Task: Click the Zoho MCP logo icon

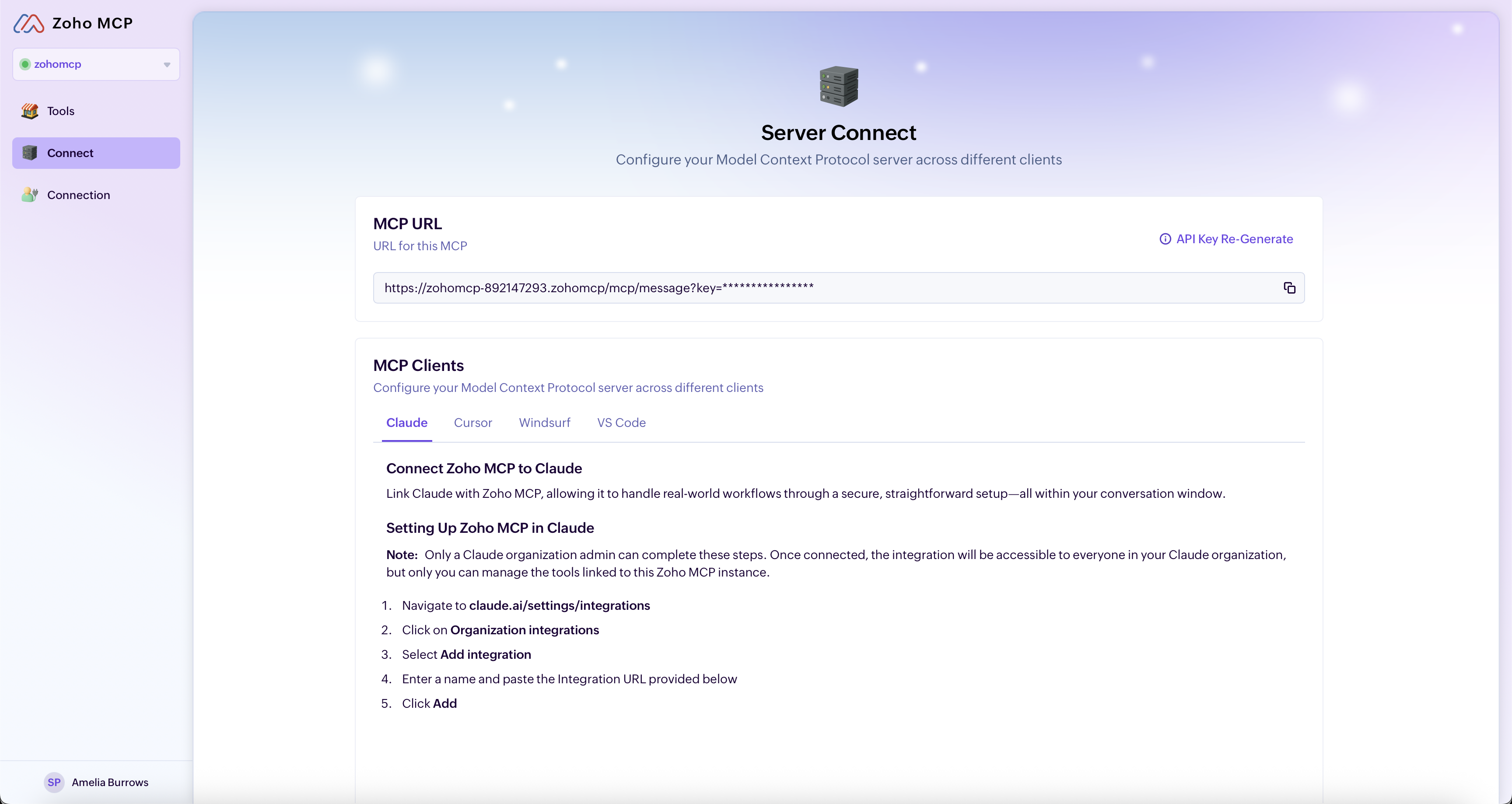Action: (x=29, y=24)
